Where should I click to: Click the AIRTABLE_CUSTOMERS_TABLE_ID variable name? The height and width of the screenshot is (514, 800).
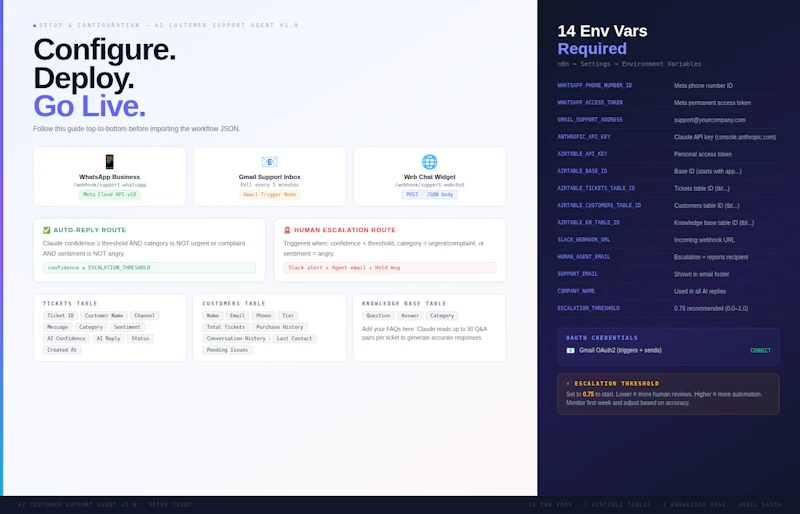coord(599,206)
